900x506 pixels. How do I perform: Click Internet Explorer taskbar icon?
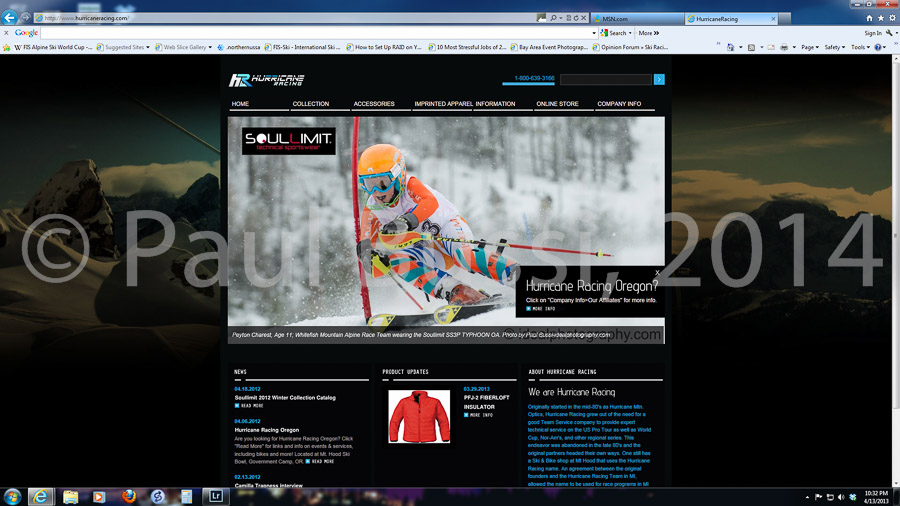[x=40, y=497]
